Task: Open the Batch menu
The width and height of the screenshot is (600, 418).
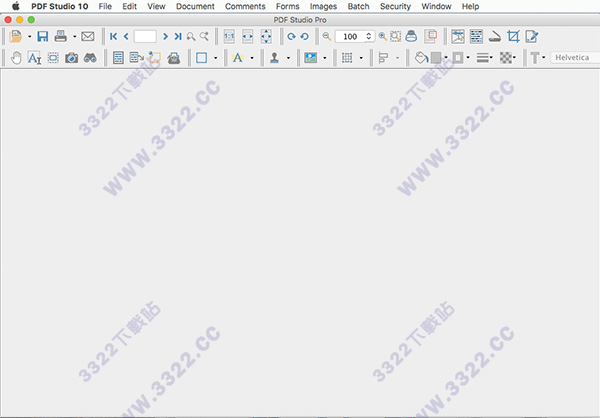Action: 358,6
